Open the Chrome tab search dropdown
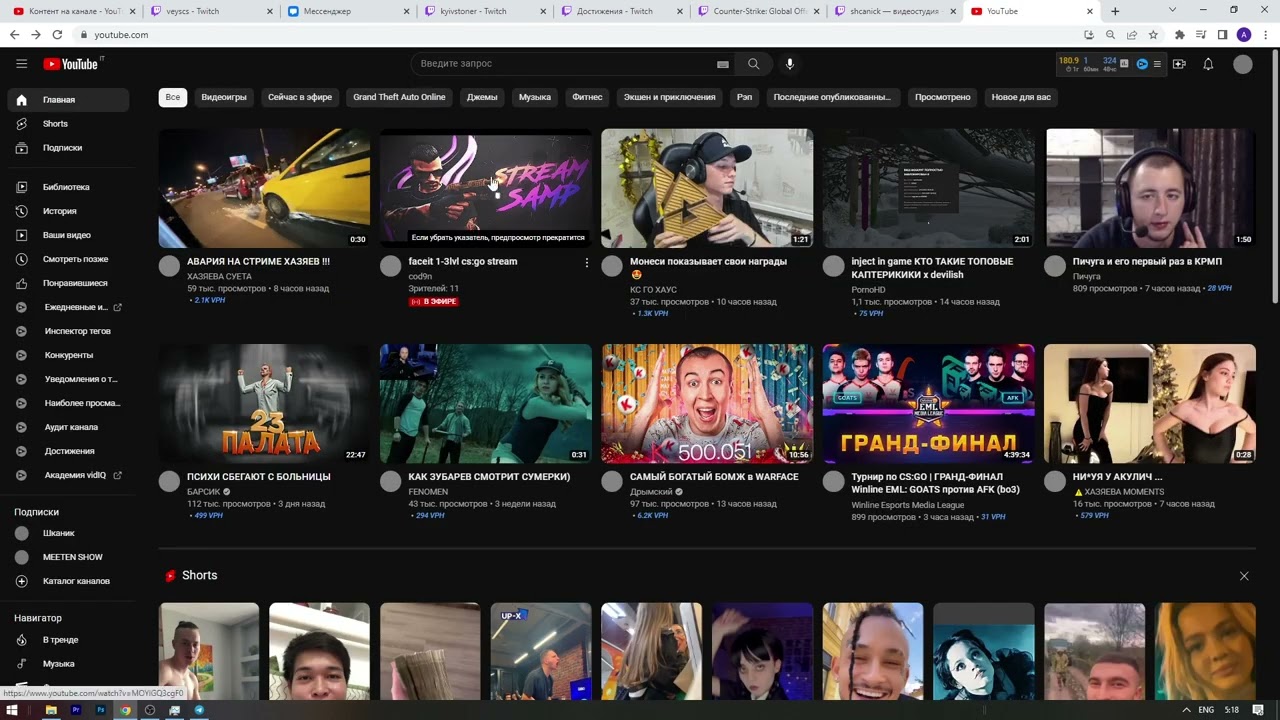This screenshot has width=1280, height=720. tap(1173, 11)
